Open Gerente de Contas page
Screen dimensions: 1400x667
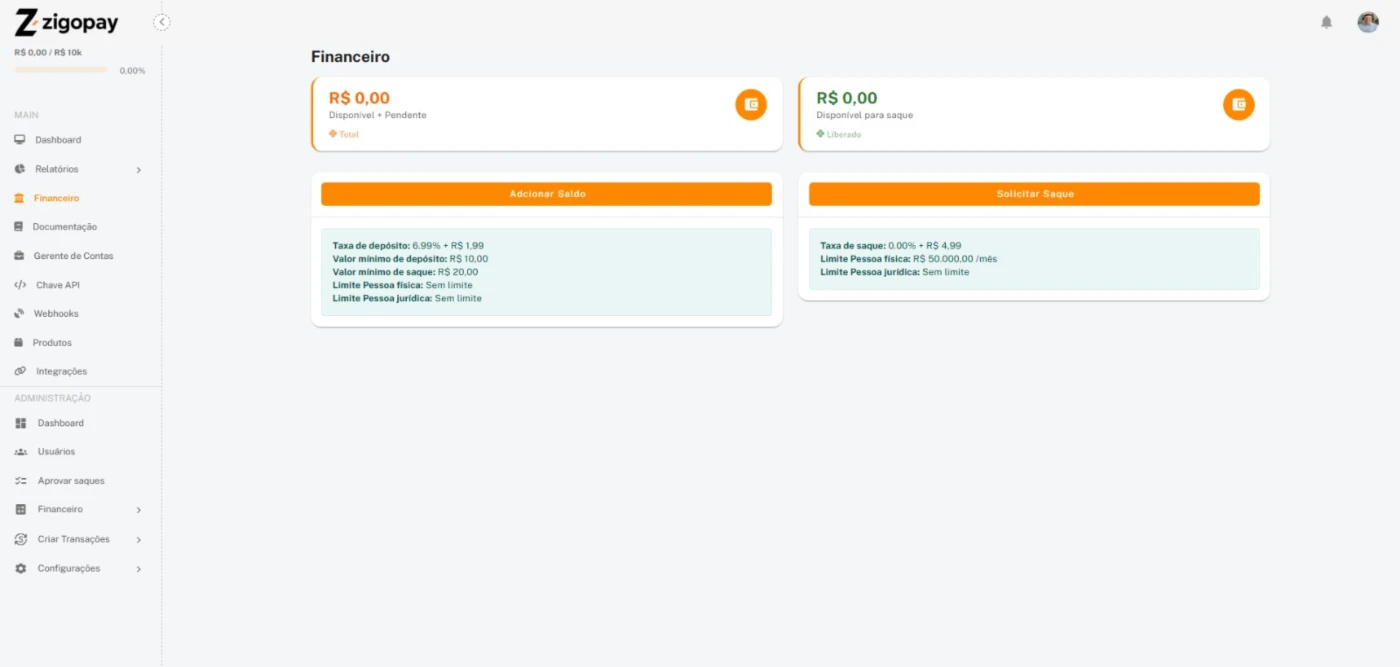click(73, 256)
